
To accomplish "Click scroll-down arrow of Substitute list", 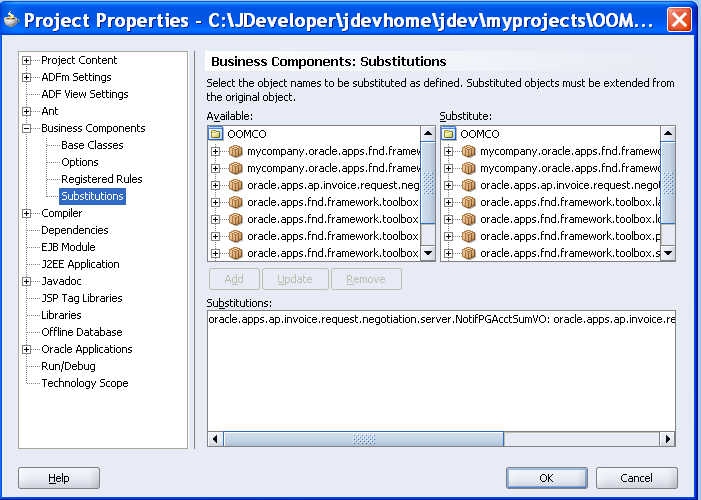I will 668,253.
